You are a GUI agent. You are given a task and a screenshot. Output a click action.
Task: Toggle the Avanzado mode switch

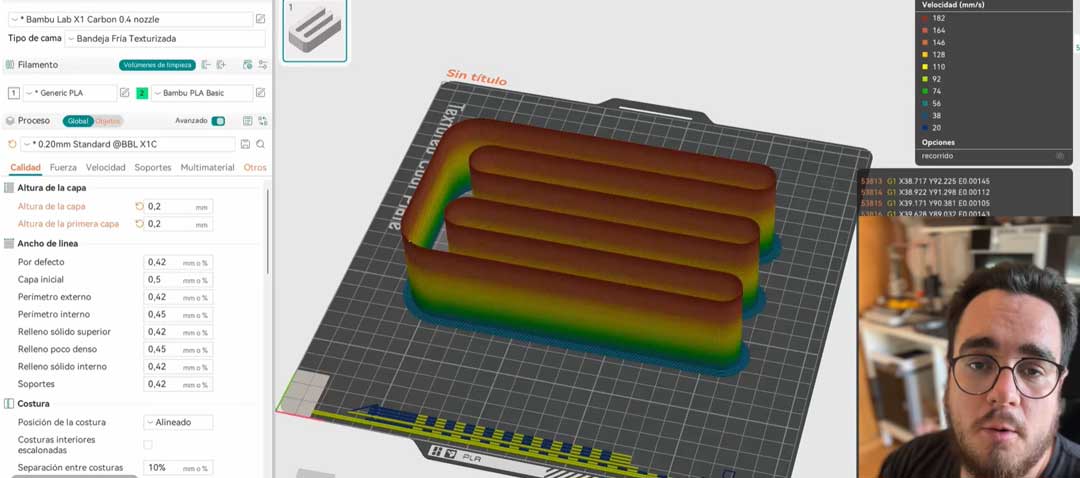pyautogui.click(x=218, y=121)
